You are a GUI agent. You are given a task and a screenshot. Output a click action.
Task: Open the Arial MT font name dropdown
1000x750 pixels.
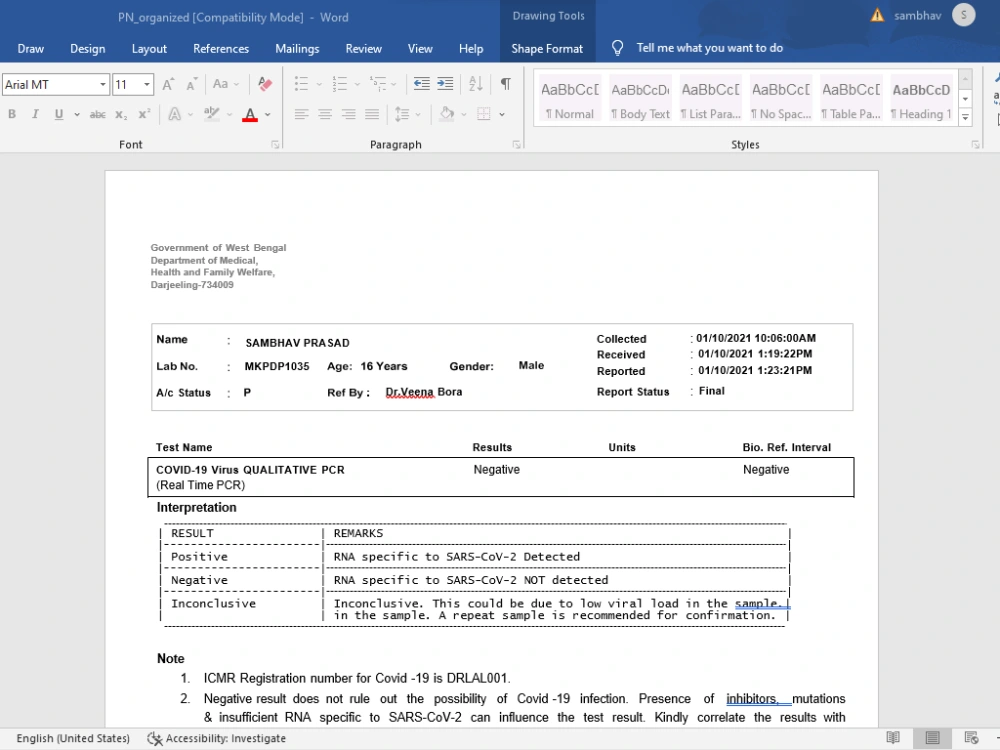[x=103, y=84]
